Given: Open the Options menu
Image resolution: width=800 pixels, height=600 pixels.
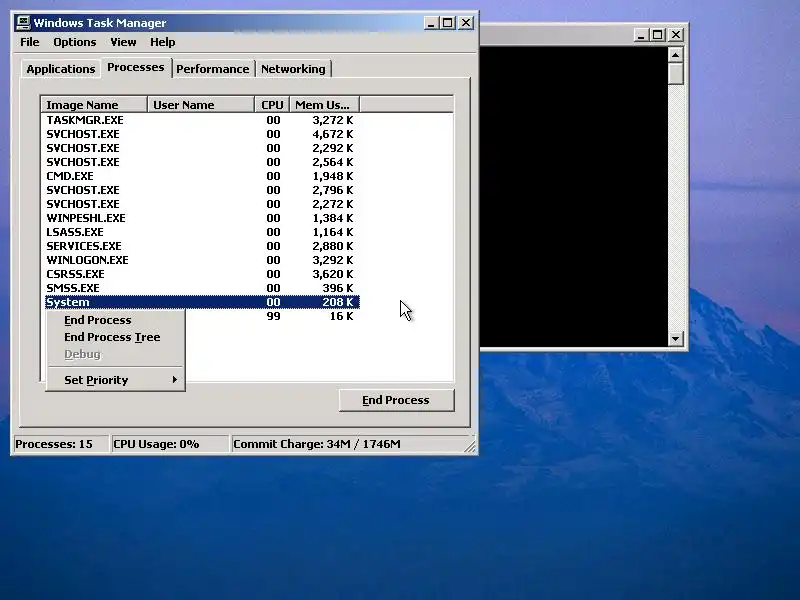Looking at the screenshot, I should point(74,42).
